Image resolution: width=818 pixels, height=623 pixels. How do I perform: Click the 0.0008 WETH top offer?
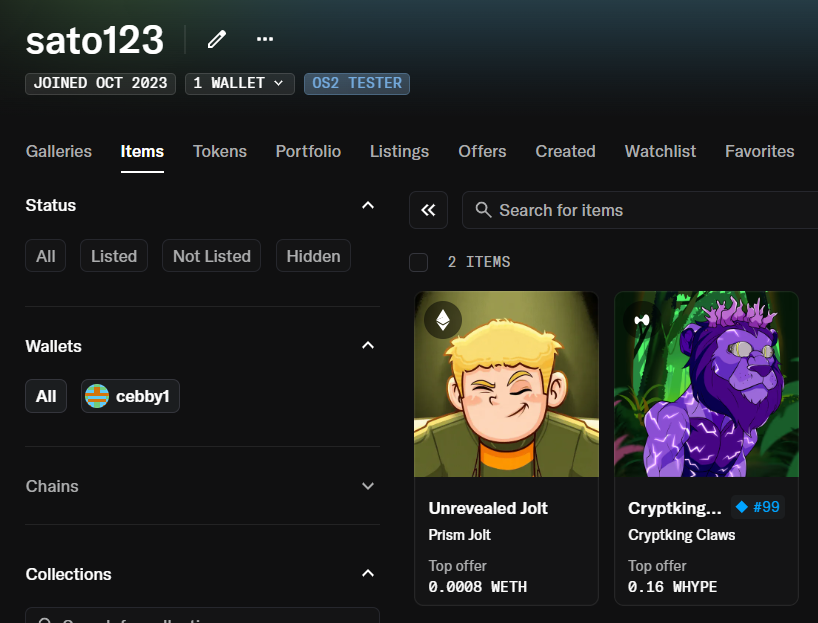(477, 587)
